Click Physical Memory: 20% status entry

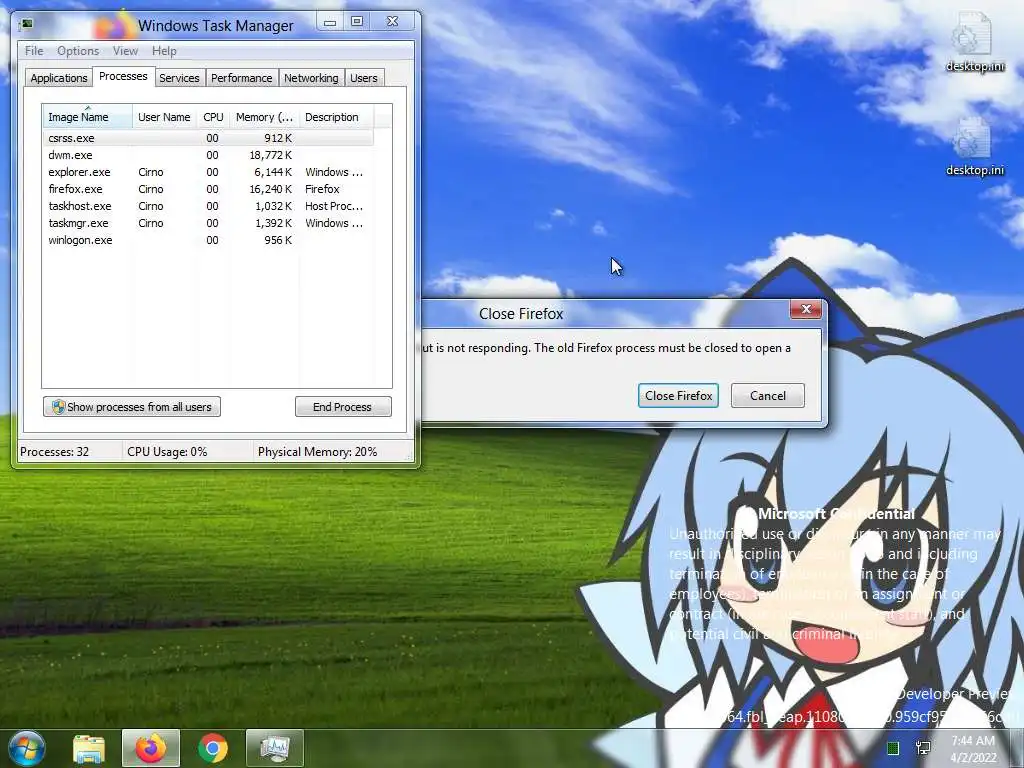coord(317,452)
